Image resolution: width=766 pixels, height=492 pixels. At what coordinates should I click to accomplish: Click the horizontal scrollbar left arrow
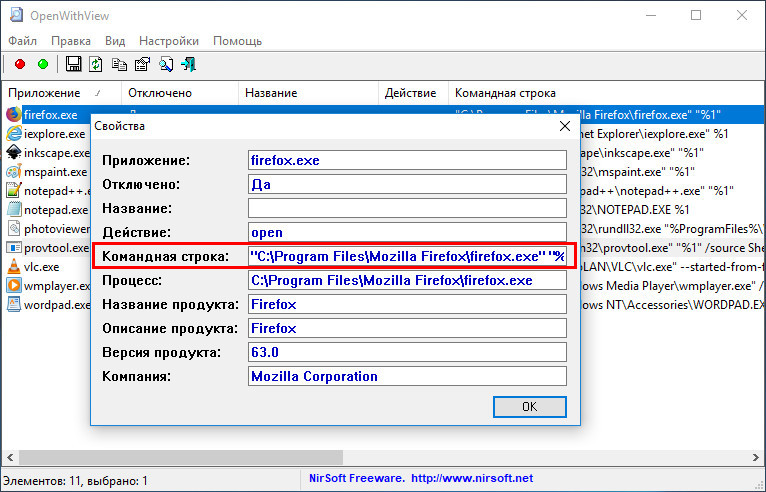tap(10, 458)
